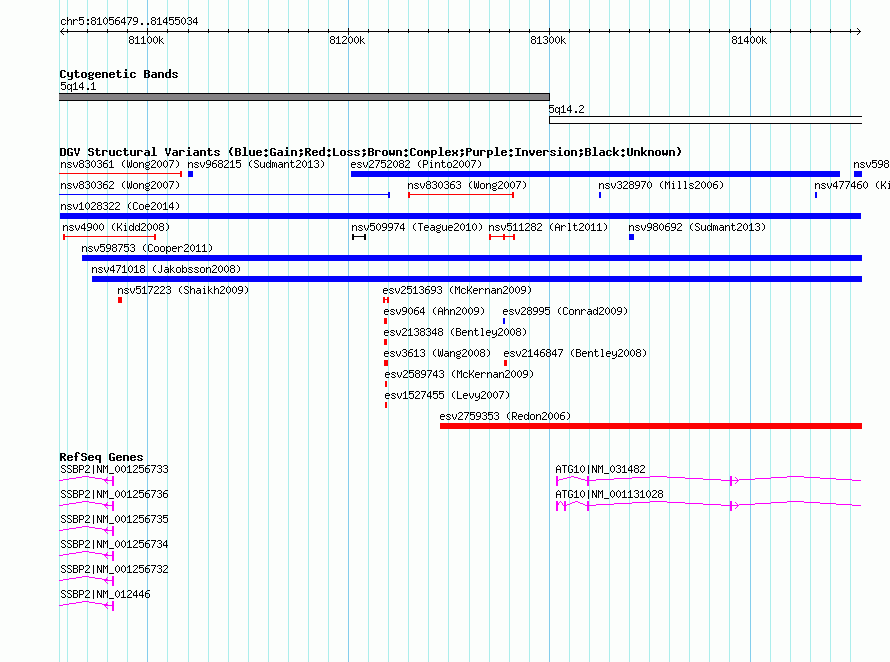
Task: Click the esv2752082 (Pinto2007) variant label
Action: click(416, 164)
